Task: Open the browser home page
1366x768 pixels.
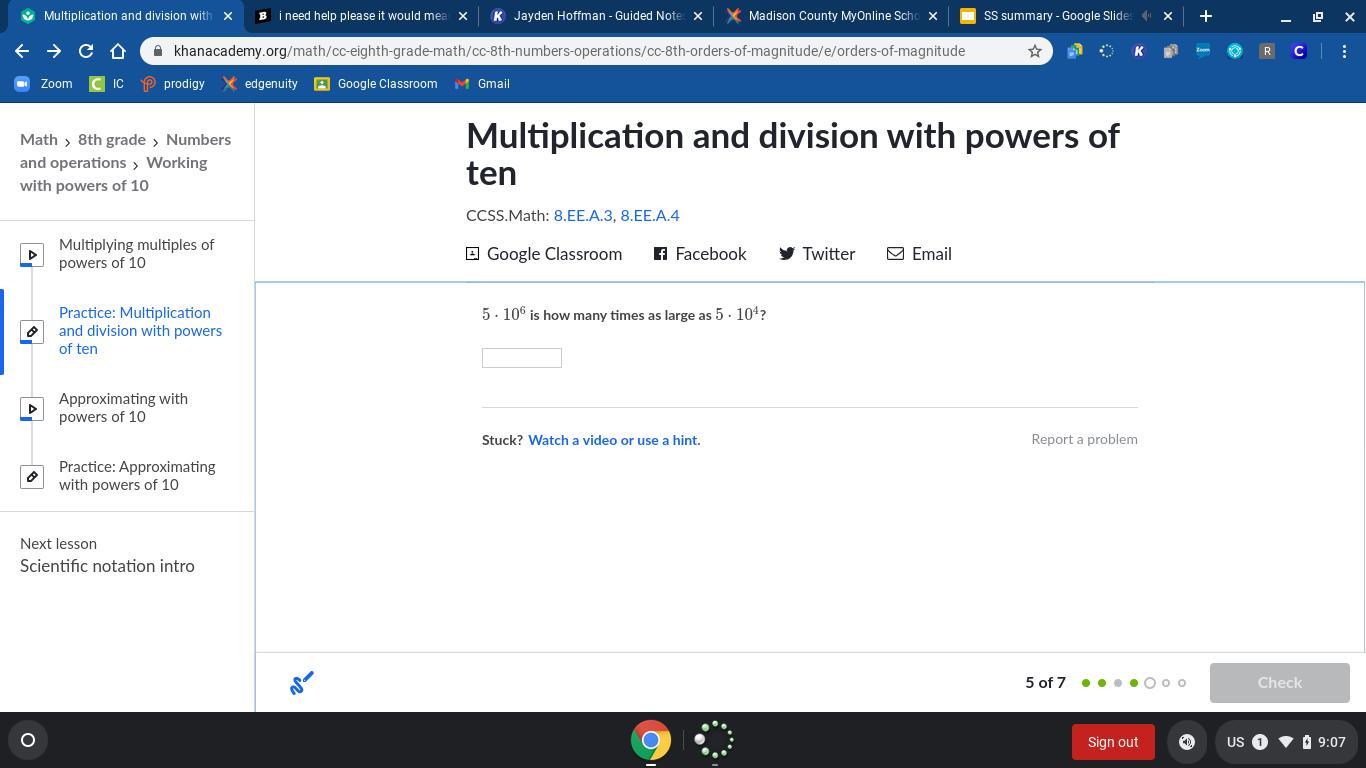Action: pyautogui.click(x=118, y=51)
